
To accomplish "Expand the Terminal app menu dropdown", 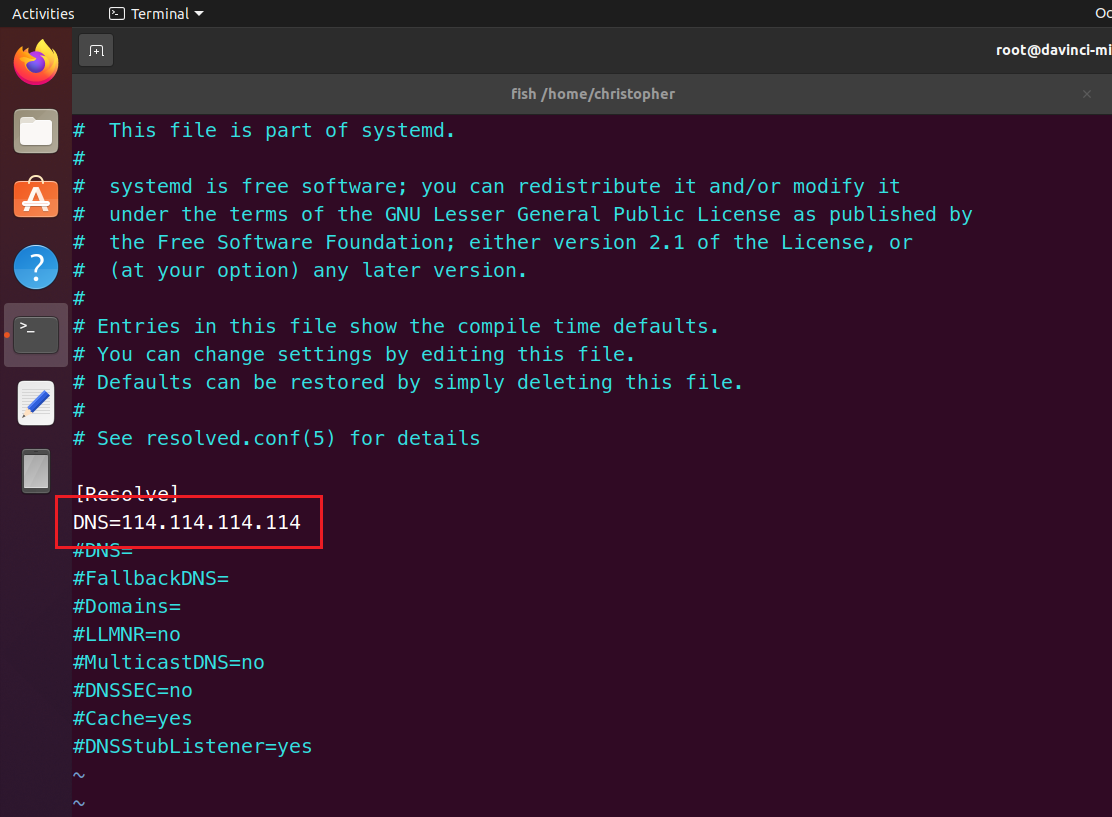I will pyautogui.click(x=156, y=14).
